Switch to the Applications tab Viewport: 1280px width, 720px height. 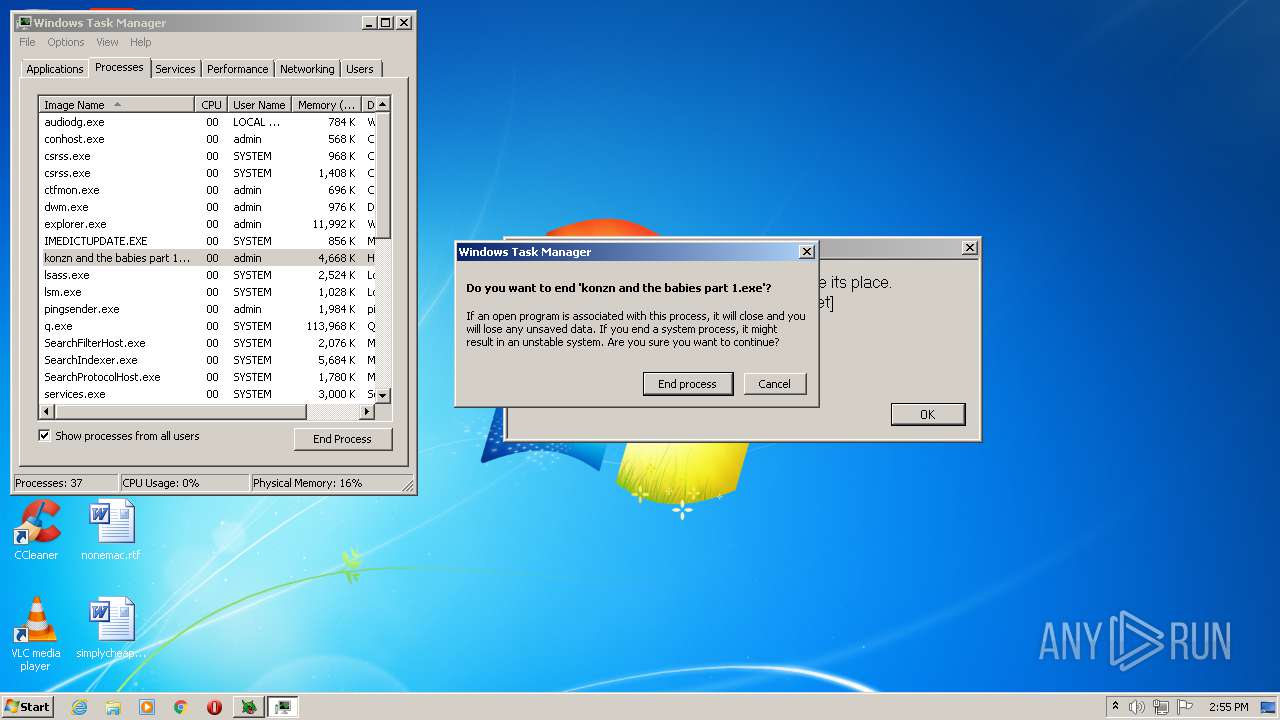pyautogui.click(x=54, y=69)
